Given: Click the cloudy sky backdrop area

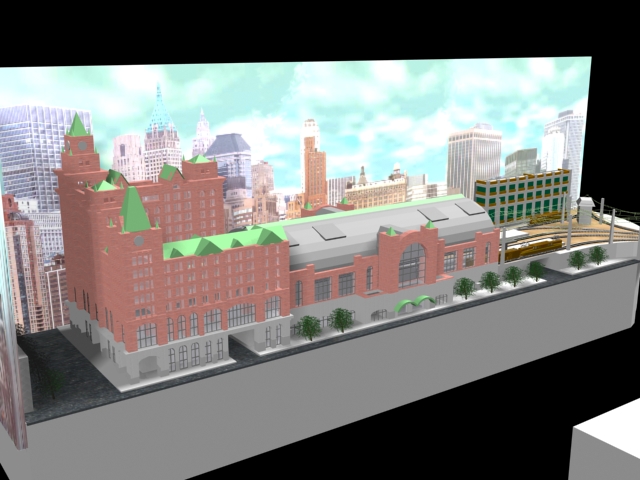Looking at the screenshot, I should [x=380, y=100].
